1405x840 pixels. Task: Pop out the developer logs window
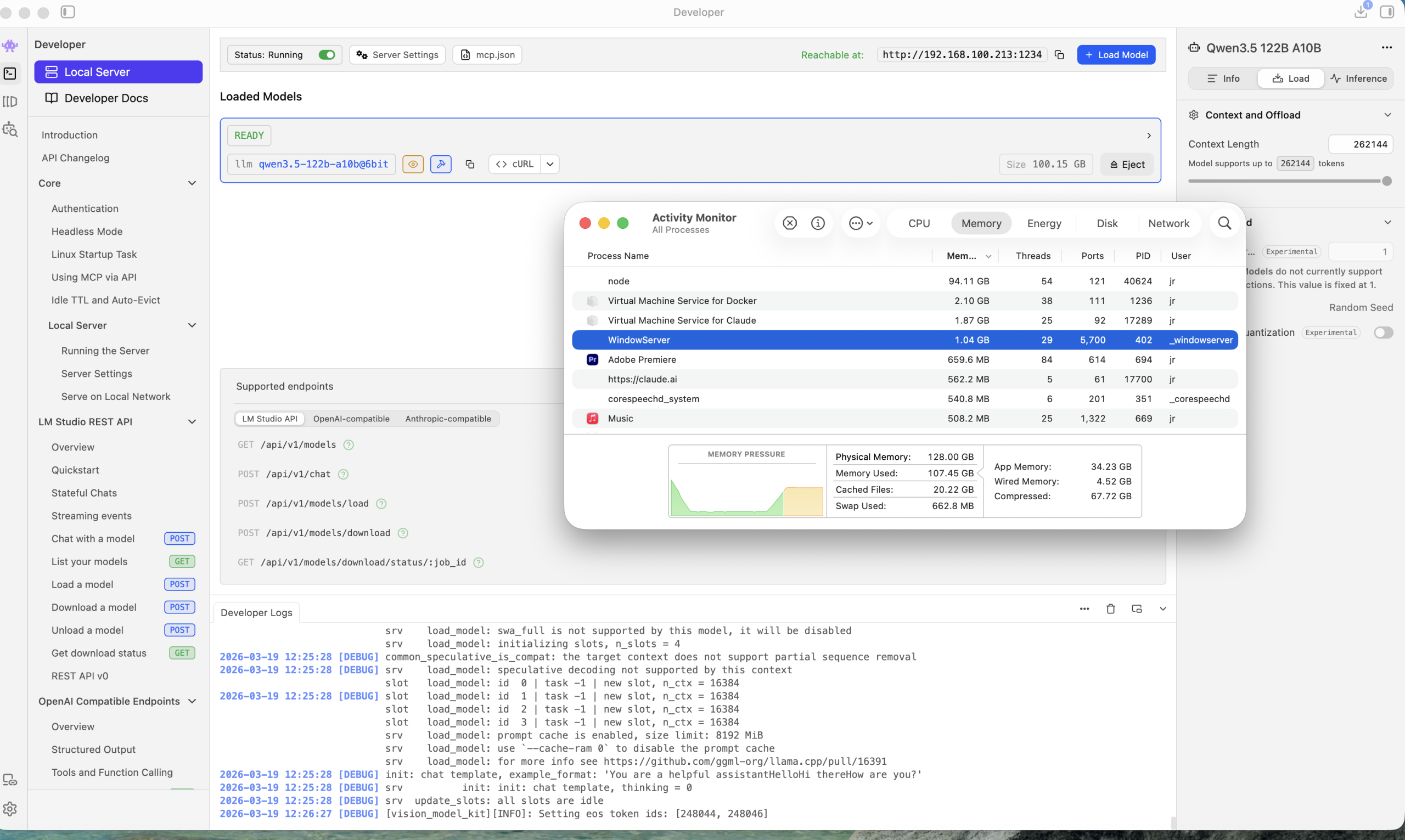tap(1137, 609)
